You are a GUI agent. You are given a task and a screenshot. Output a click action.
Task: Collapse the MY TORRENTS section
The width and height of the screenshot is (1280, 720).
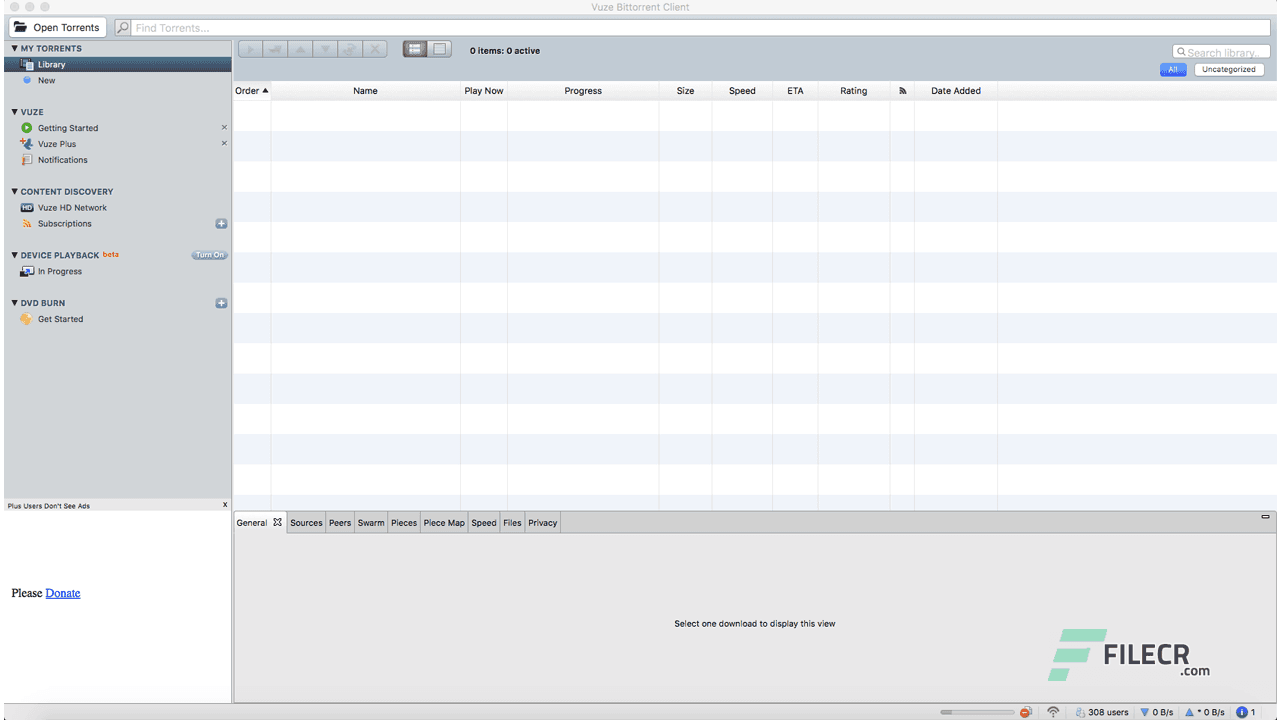[14, 48]
